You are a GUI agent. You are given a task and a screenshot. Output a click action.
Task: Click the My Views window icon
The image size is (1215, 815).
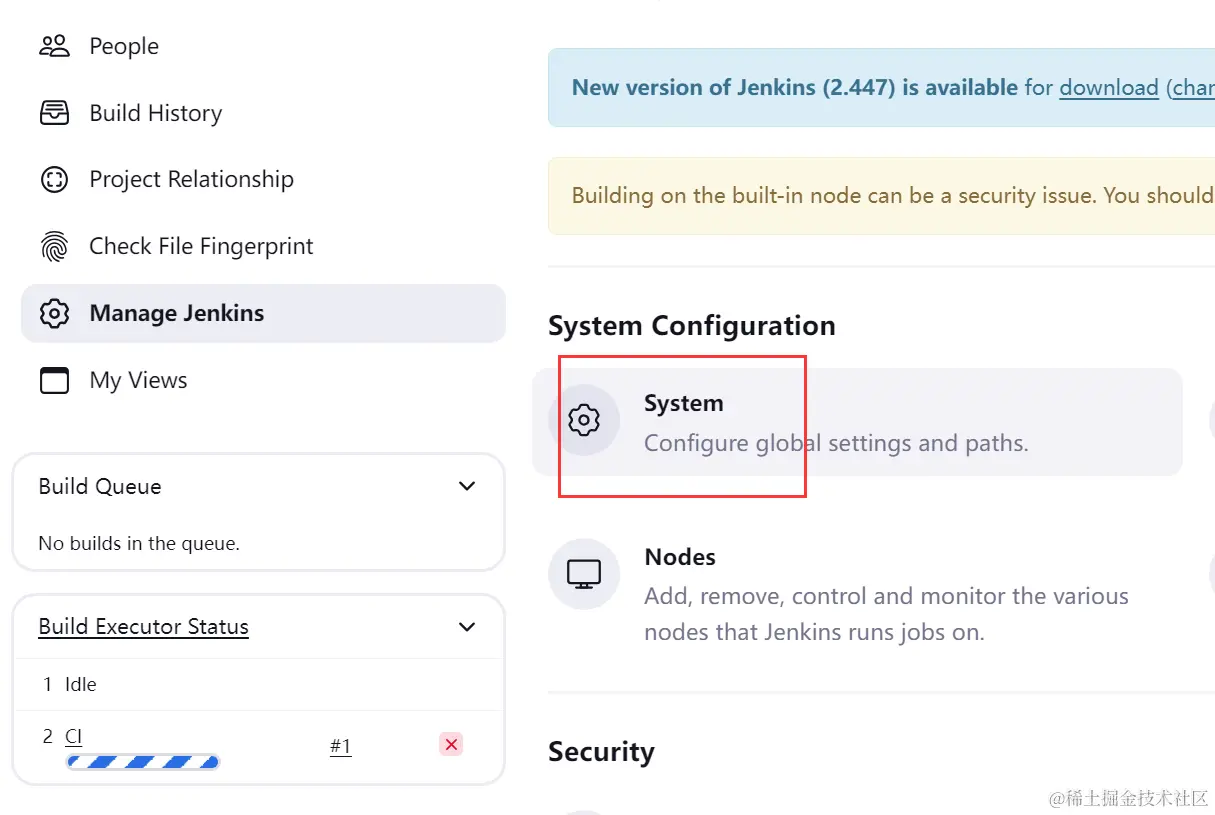54,381
